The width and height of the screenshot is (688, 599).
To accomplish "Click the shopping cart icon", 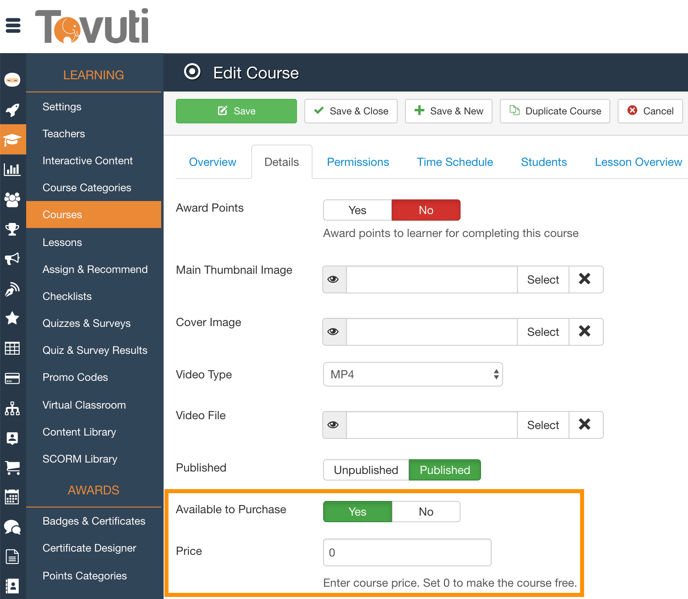I will (x=12, y=467).
